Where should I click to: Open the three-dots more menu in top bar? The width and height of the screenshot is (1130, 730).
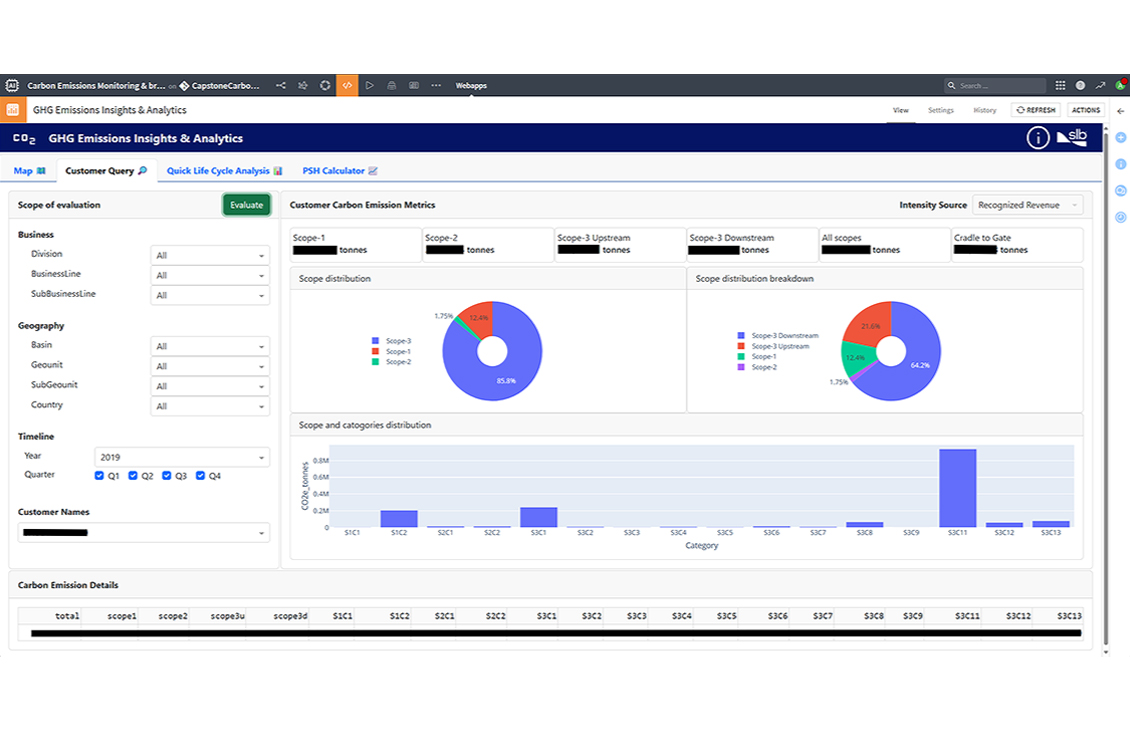(436, 86)
